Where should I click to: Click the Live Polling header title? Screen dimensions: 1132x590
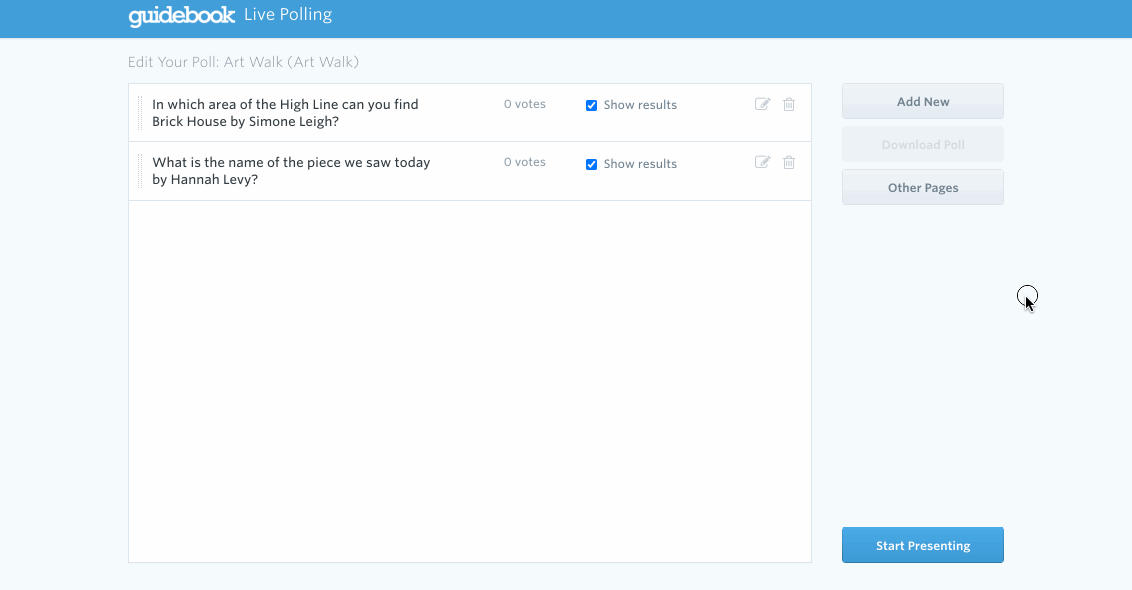(x=288, y=14)
